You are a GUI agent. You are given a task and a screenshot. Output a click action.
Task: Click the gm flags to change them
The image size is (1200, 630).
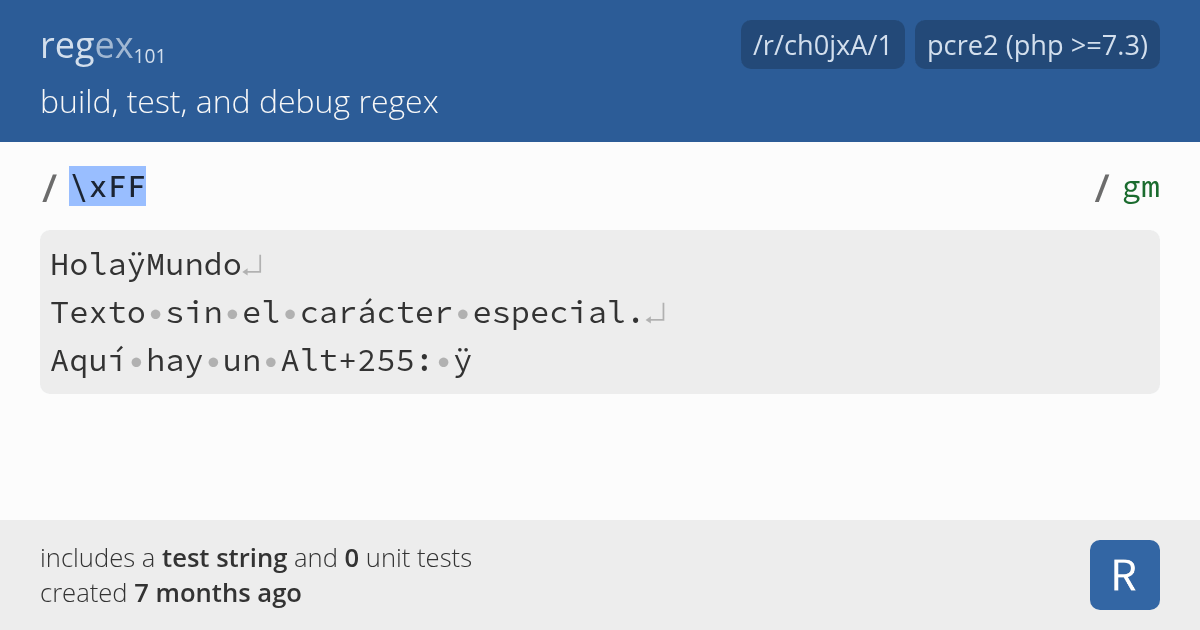1140,187
